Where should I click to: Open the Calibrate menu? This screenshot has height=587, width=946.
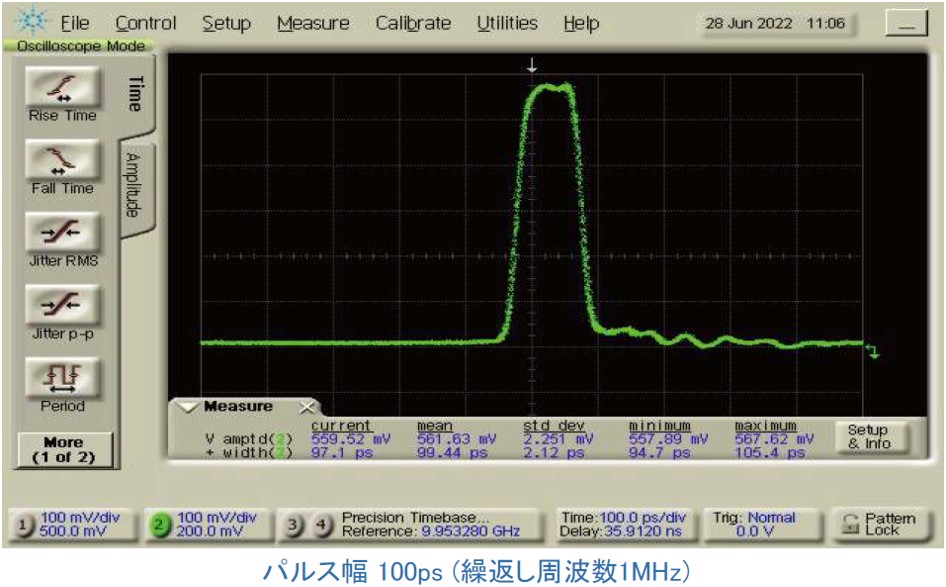[413, 23]
